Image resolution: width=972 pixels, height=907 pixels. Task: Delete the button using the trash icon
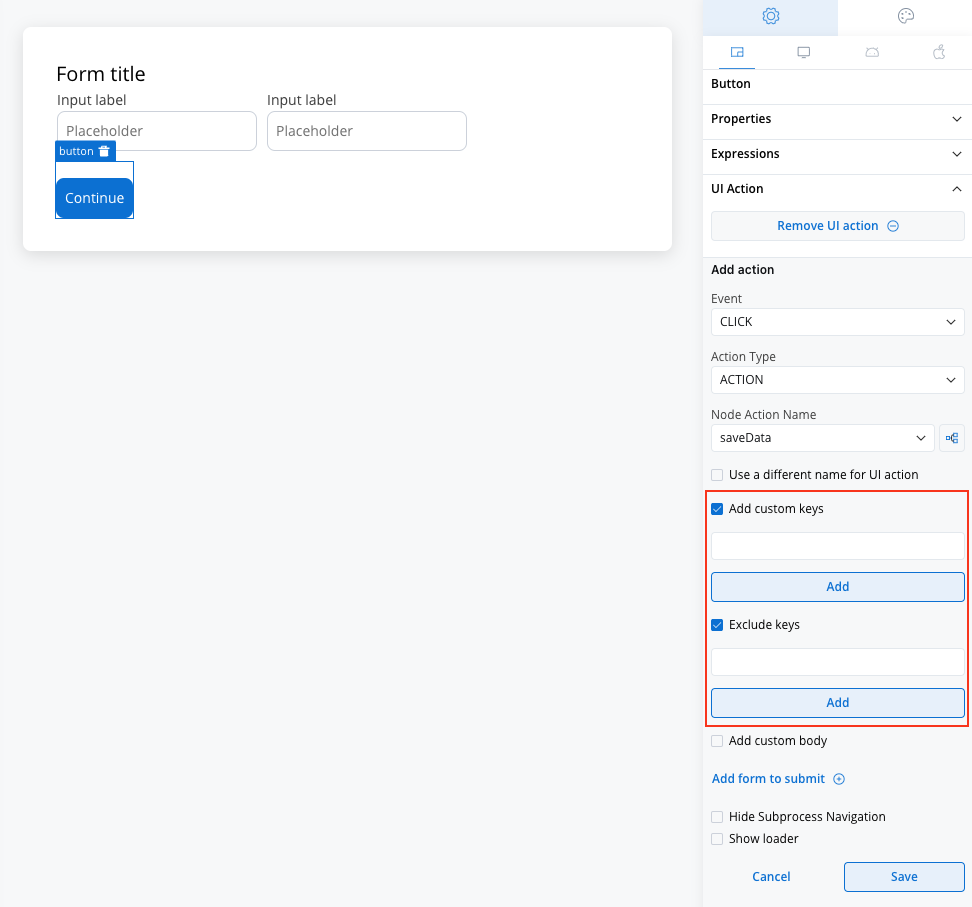click(x=104, y=151)
